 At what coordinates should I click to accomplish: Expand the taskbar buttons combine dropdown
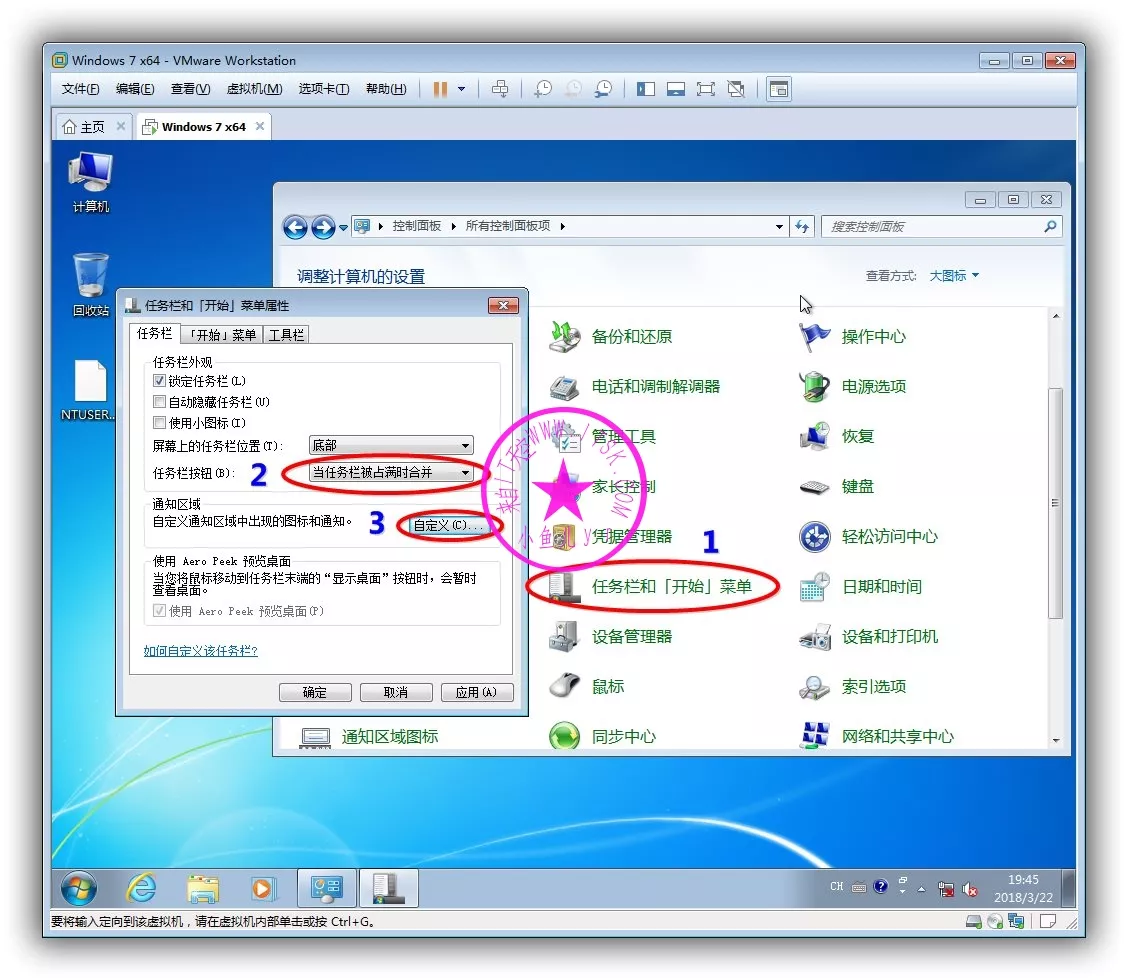point(391,472)
